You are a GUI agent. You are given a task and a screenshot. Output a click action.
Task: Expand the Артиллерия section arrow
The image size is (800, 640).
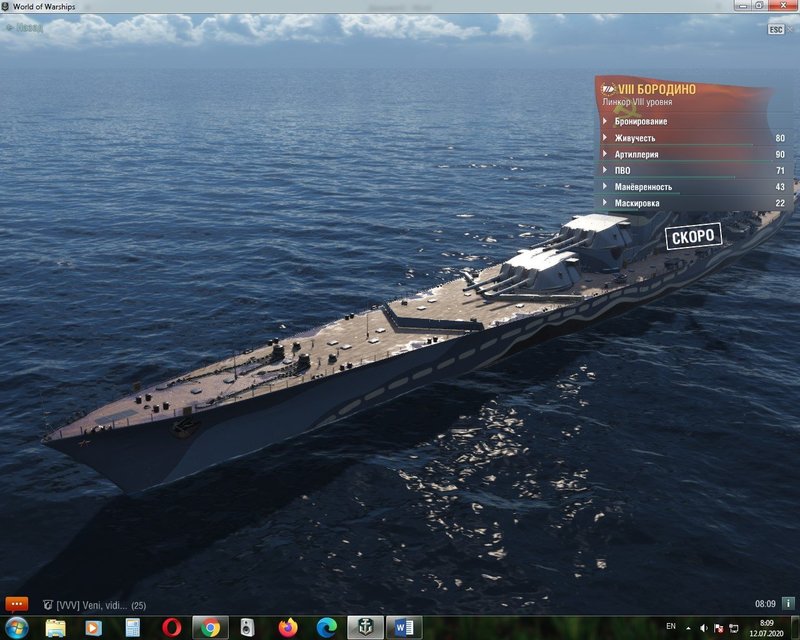click(605, 154)
